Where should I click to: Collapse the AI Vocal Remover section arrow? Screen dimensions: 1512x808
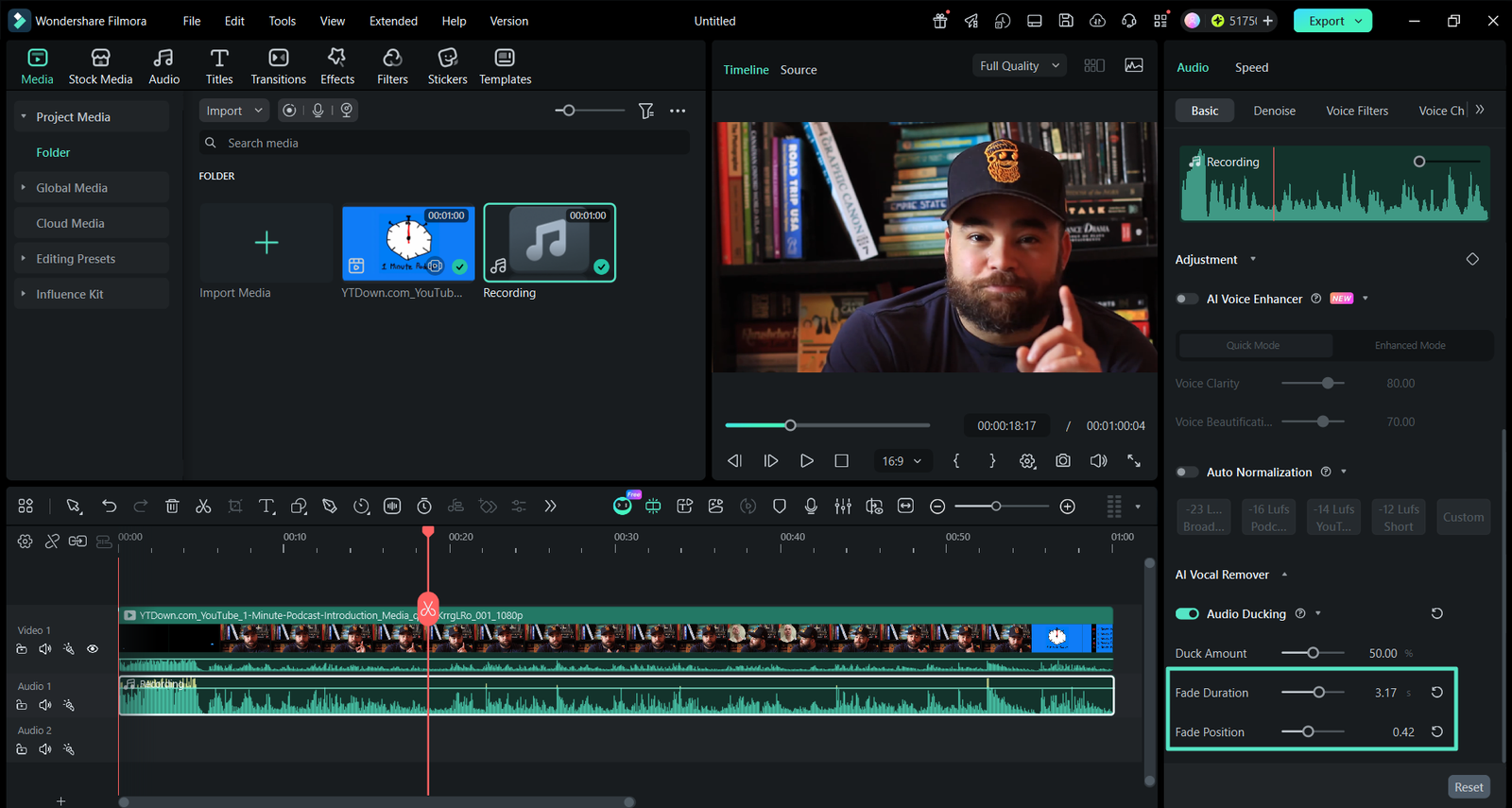click(1284, 575)
